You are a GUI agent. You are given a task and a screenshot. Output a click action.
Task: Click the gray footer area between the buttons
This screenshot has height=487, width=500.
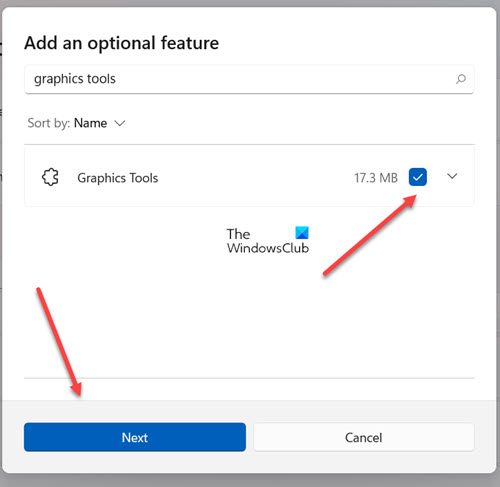250,437
